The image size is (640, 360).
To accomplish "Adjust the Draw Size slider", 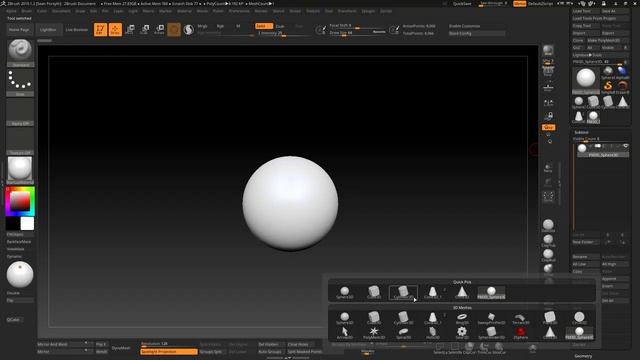I will click(357, 32).
